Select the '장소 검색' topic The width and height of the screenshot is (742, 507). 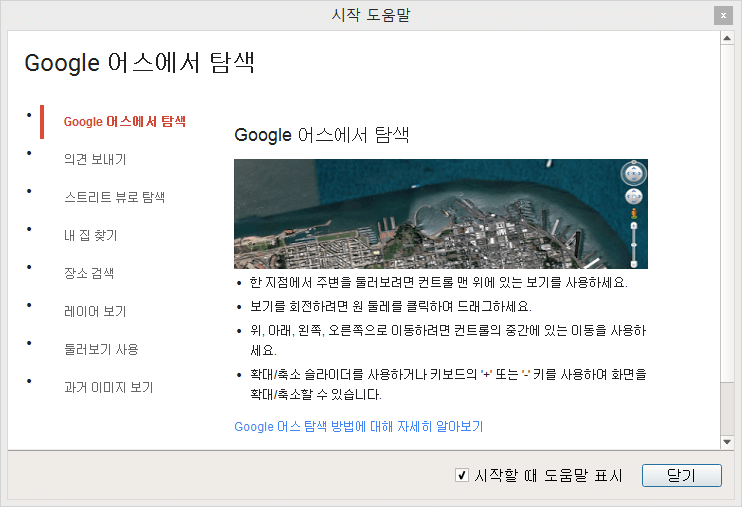click(89, 274)
